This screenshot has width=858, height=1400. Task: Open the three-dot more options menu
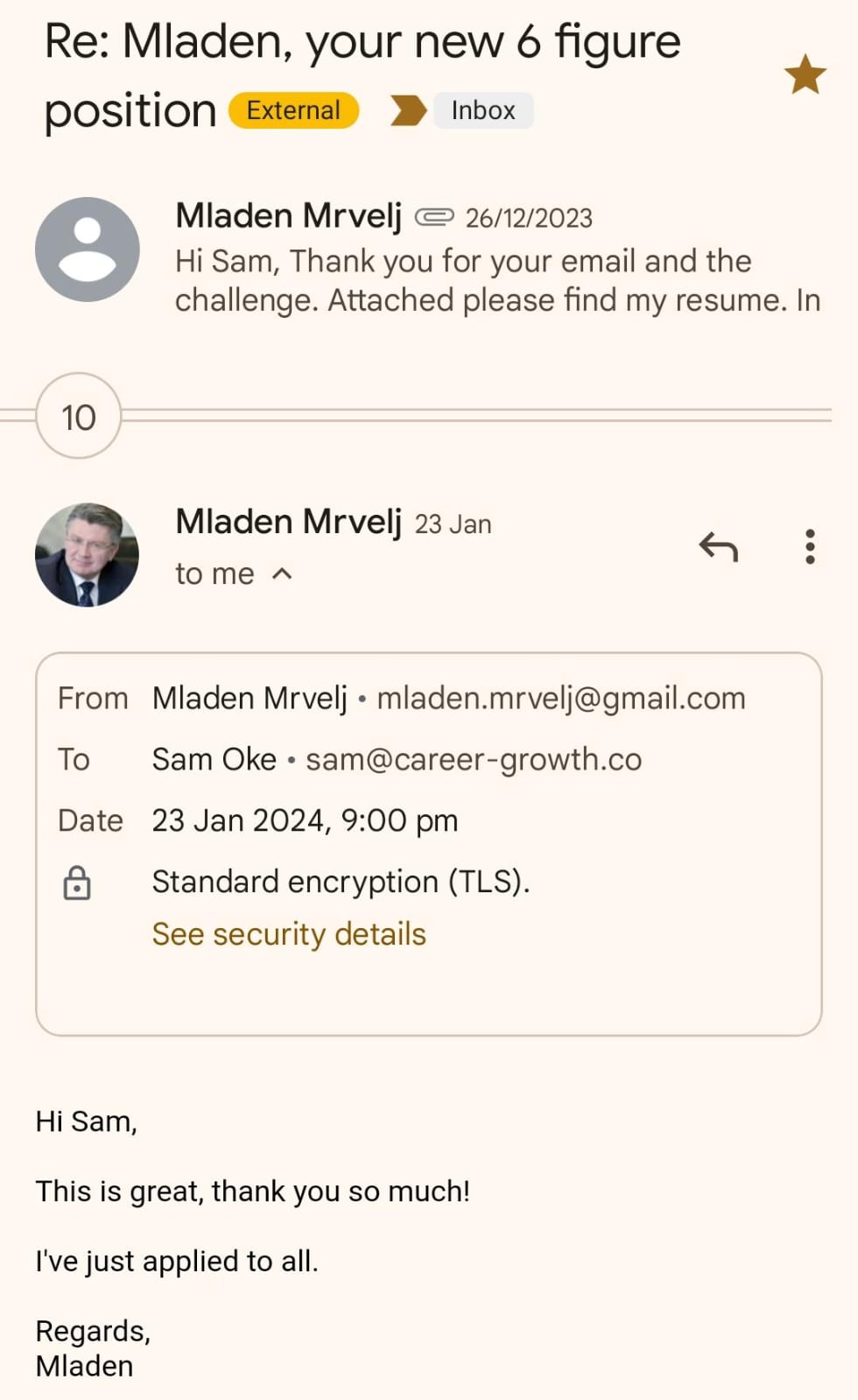click(x=810, y=547)
